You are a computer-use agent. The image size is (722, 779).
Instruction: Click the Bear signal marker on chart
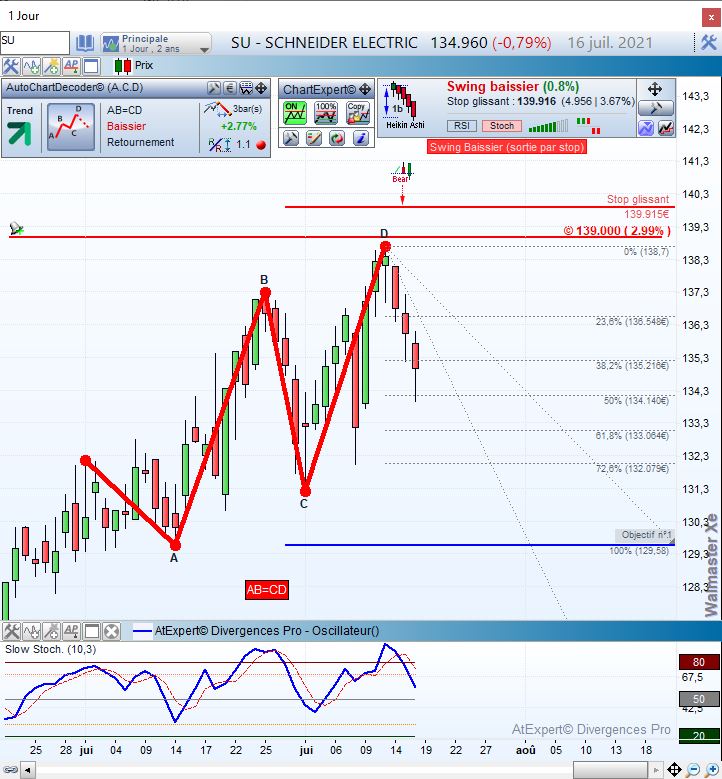[x=401, y=173]
